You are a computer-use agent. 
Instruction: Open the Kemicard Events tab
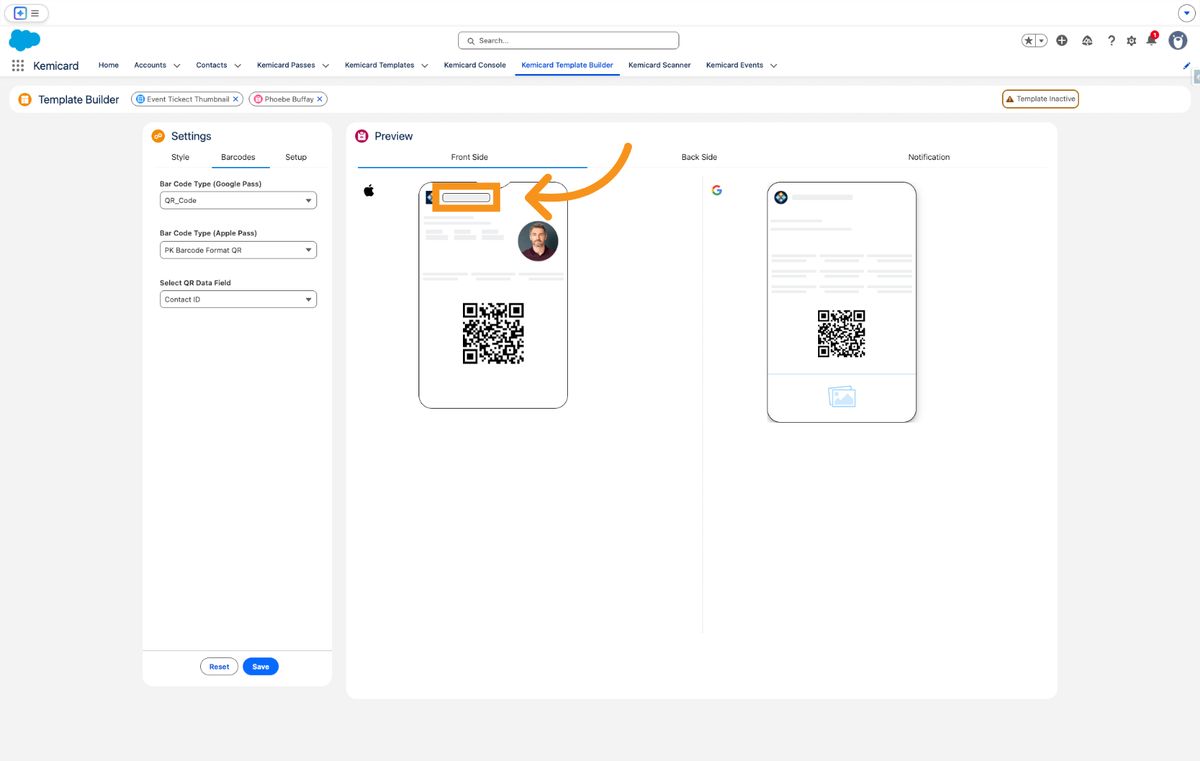coord(734,65)
